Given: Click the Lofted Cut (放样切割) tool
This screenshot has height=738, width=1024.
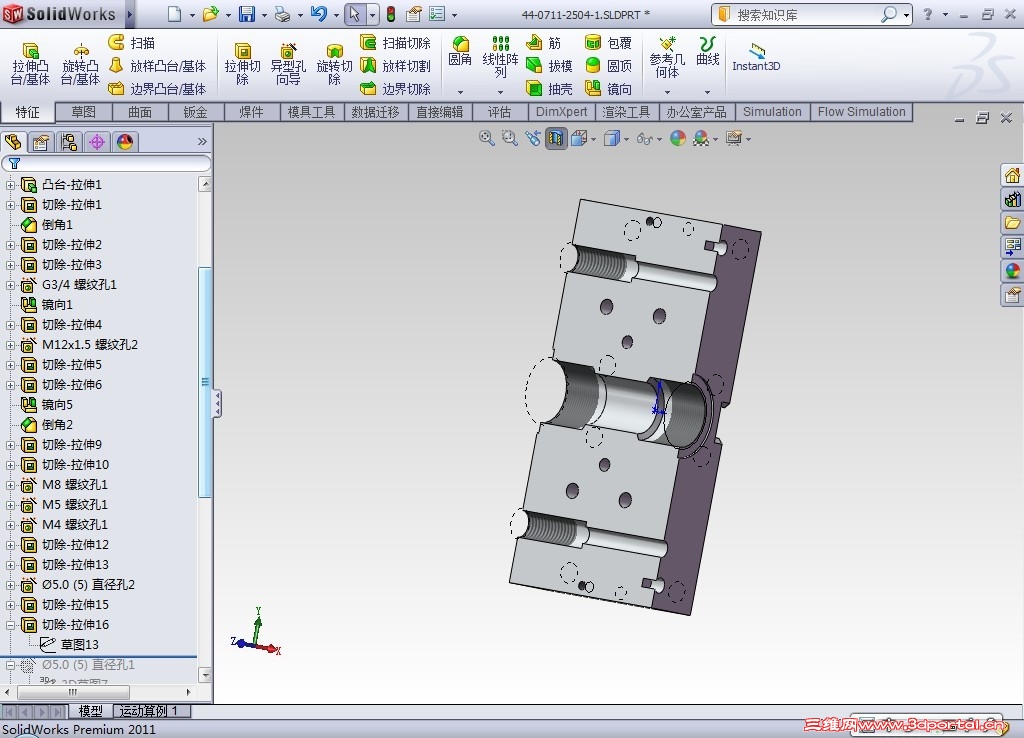Looking at the screenshot, I should [x=396, y=66].
